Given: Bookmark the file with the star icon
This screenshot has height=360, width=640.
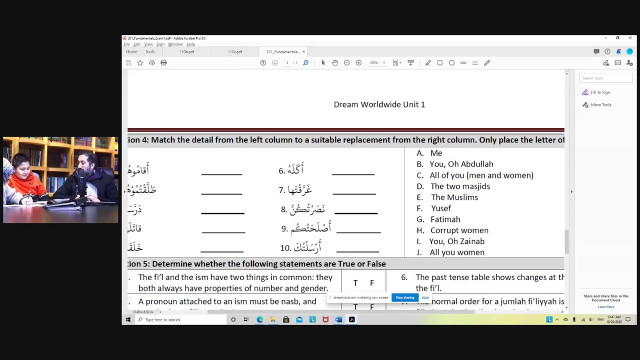Looking at the screenshot, I should click(x=140, y=63).
